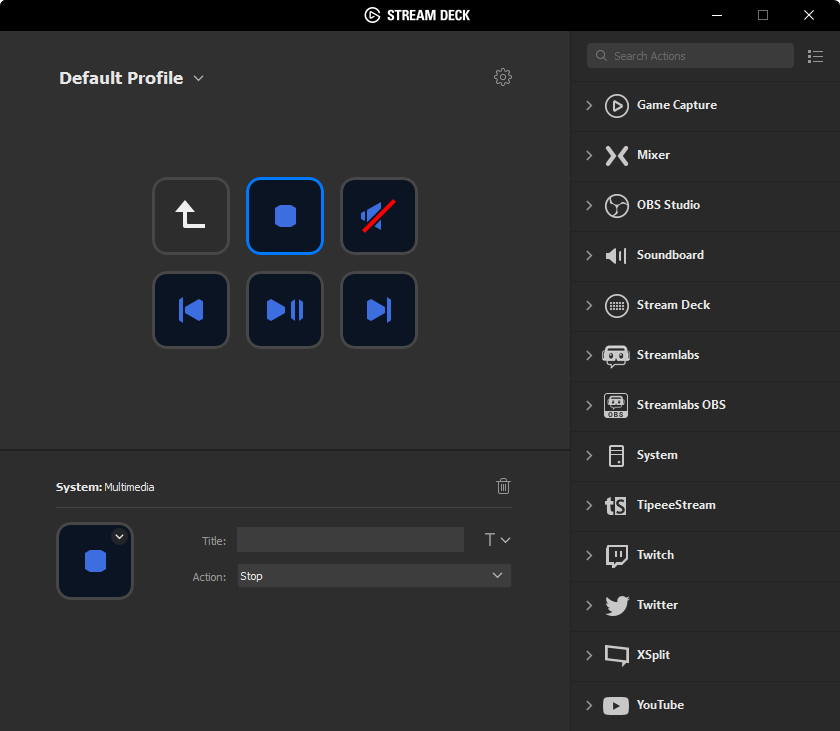The height and width of the screenshot is (731, 840).
Task: Click the back-to-parent folder arrow key
Action: [190, 216]
